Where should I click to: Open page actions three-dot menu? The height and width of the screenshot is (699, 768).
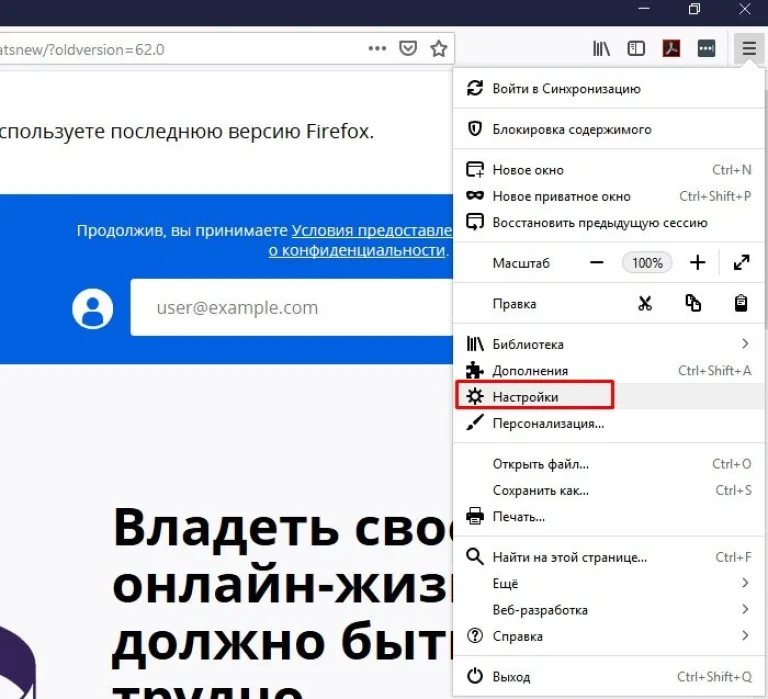tap(377, 48)
